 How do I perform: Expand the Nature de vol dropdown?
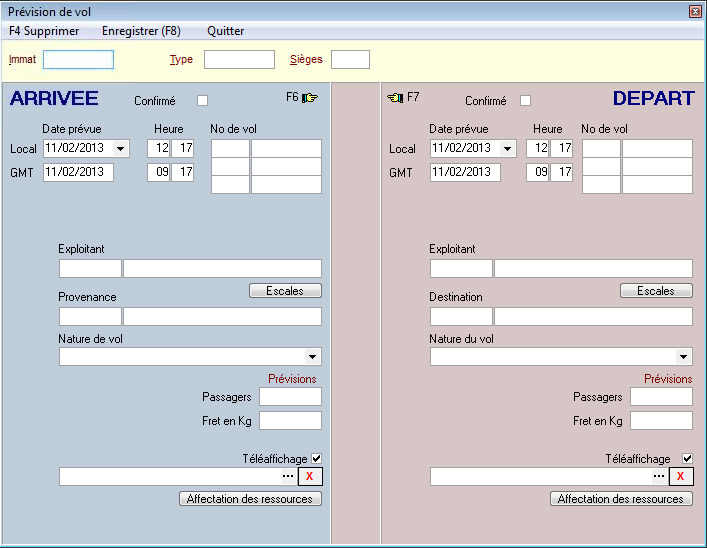313,357
